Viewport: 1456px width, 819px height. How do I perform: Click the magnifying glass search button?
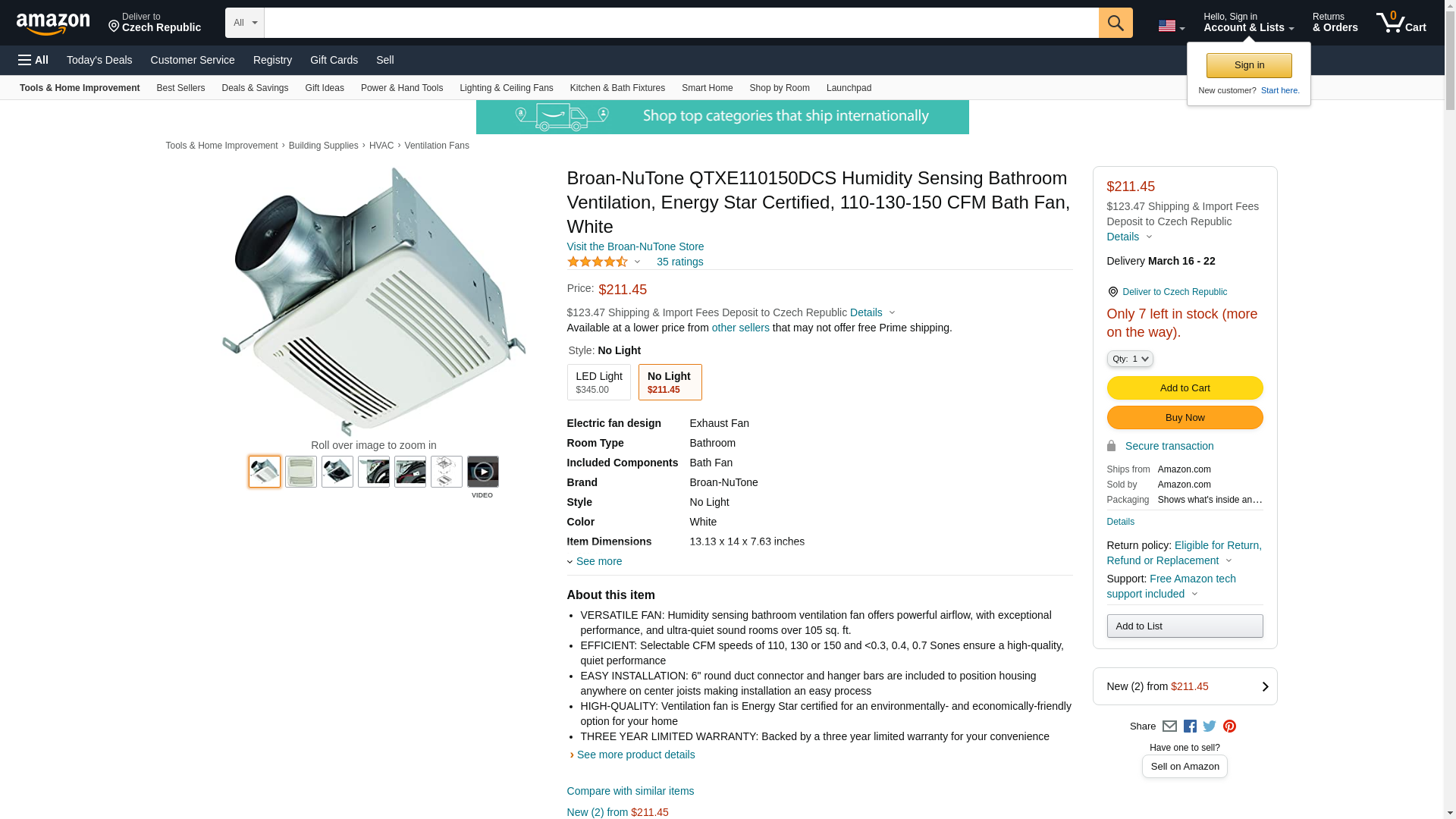(x=1115, y=23)
